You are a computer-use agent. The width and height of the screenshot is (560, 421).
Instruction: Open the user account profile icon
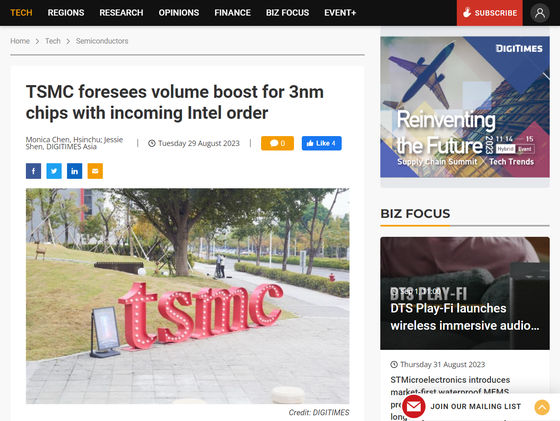[x=540, y=13]
